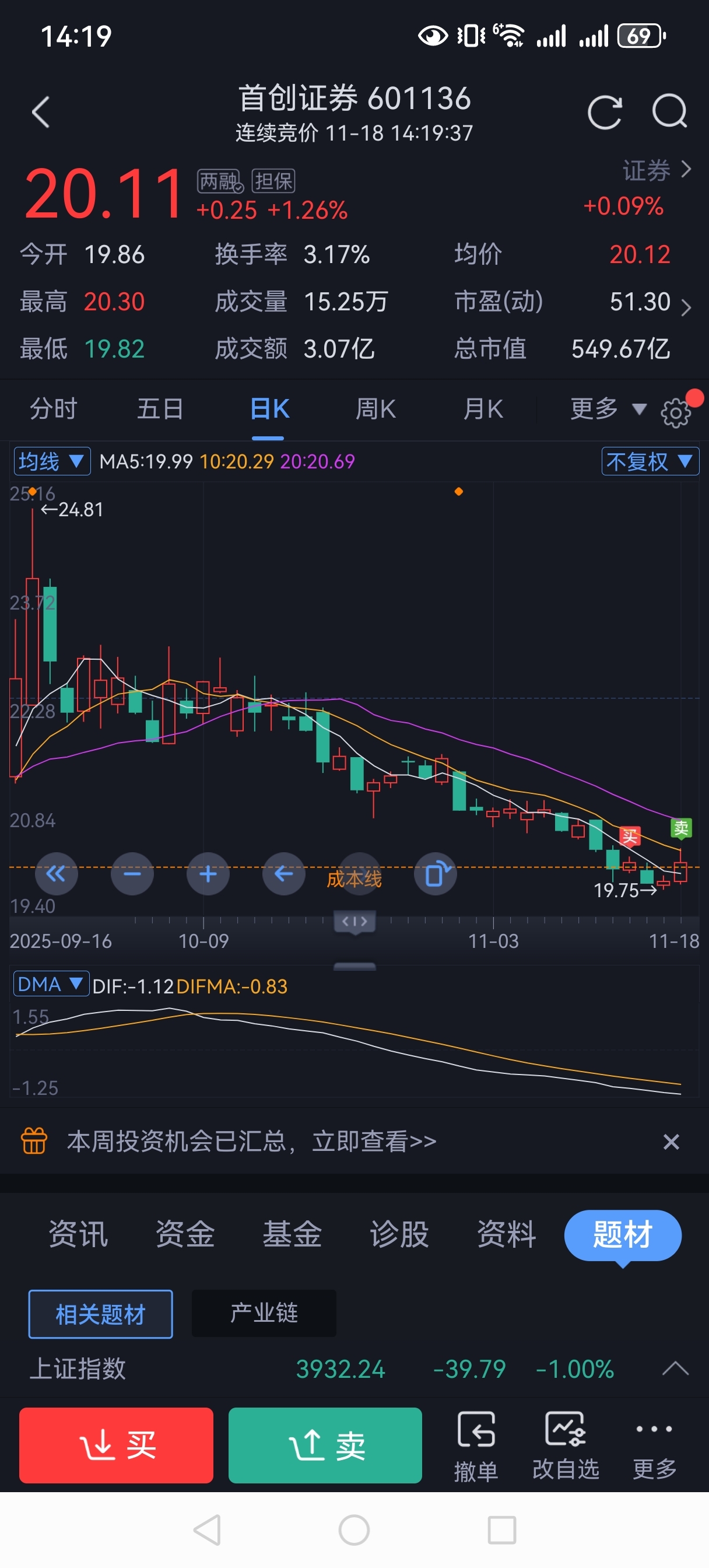
Task: Zoom out chart with minus button
Action: click(132, 874)
